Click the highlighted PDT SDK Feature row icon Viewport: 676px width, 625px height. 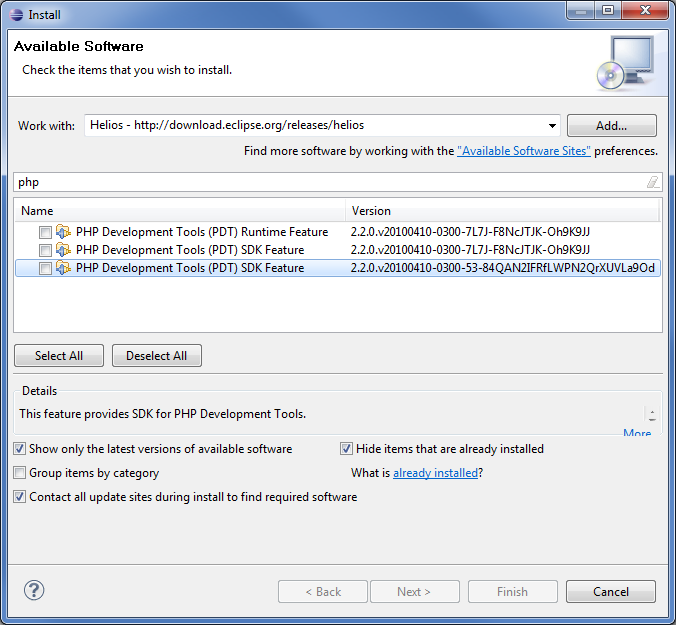(x=64, y=268)
